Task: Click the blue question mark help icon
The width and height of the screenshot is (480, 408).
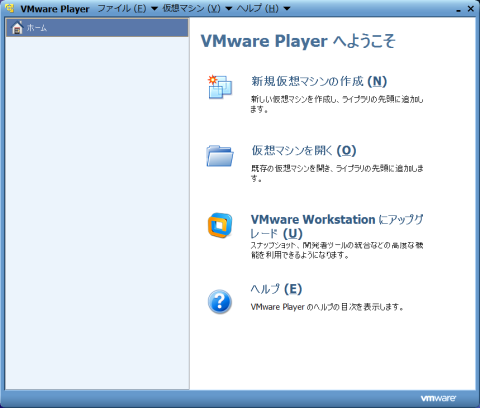Action: pyautogui.click(x=220, y=302)
